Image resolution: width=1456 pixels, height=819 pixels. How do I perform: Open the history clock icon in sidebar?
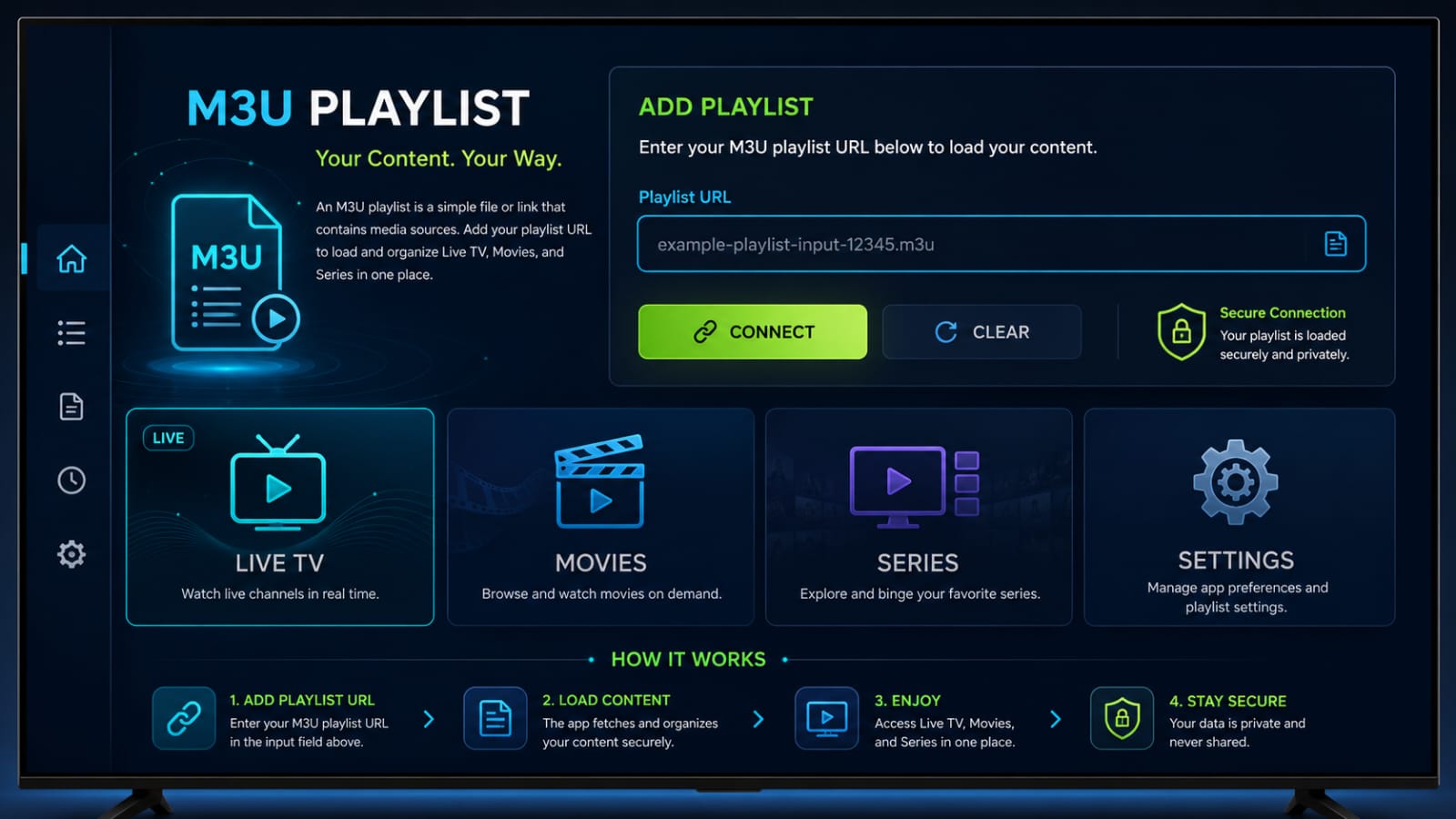[x=72, y=480]
